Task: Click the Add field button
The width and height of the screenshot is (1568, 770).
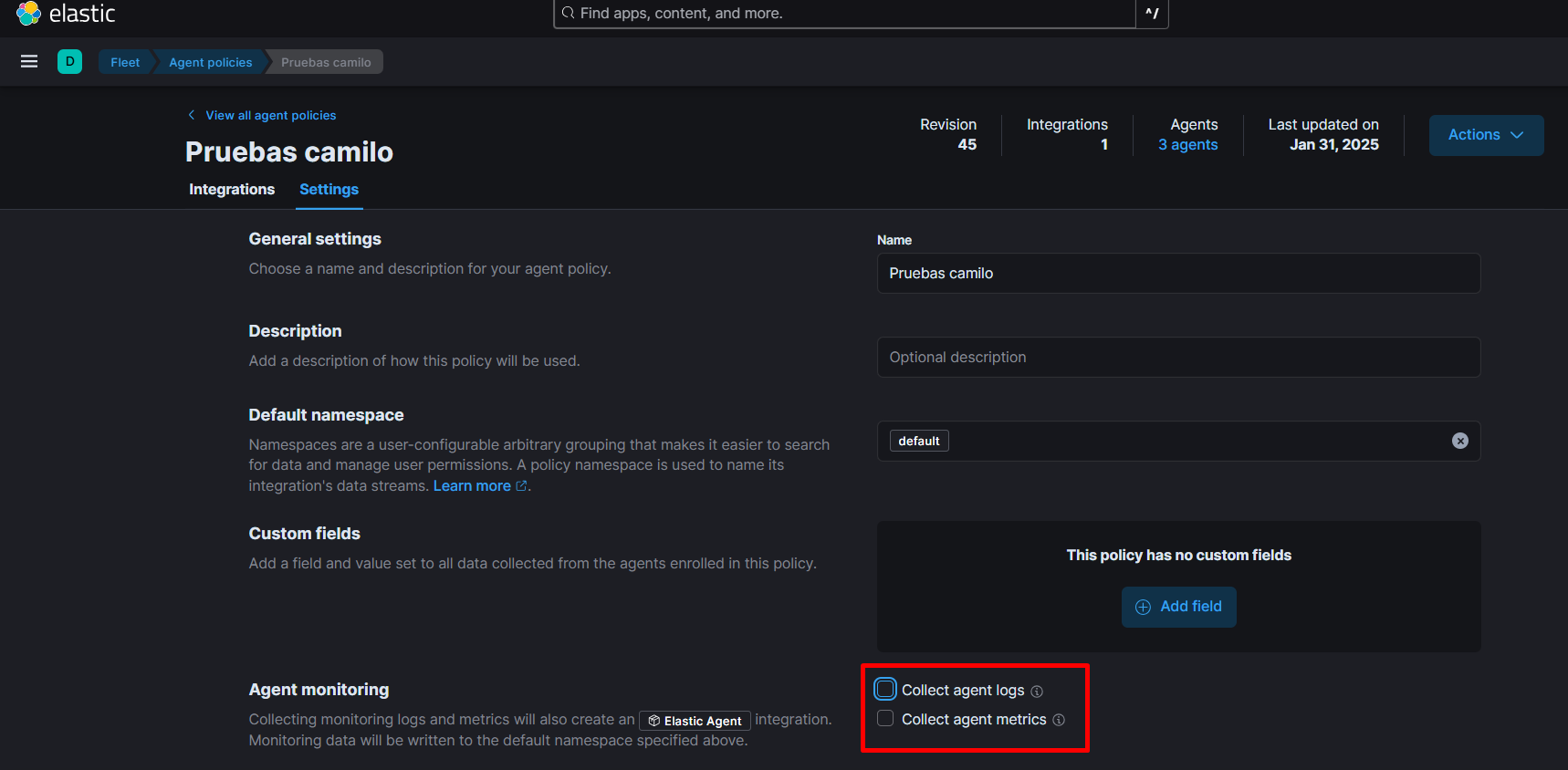Action: point(1178,607)
